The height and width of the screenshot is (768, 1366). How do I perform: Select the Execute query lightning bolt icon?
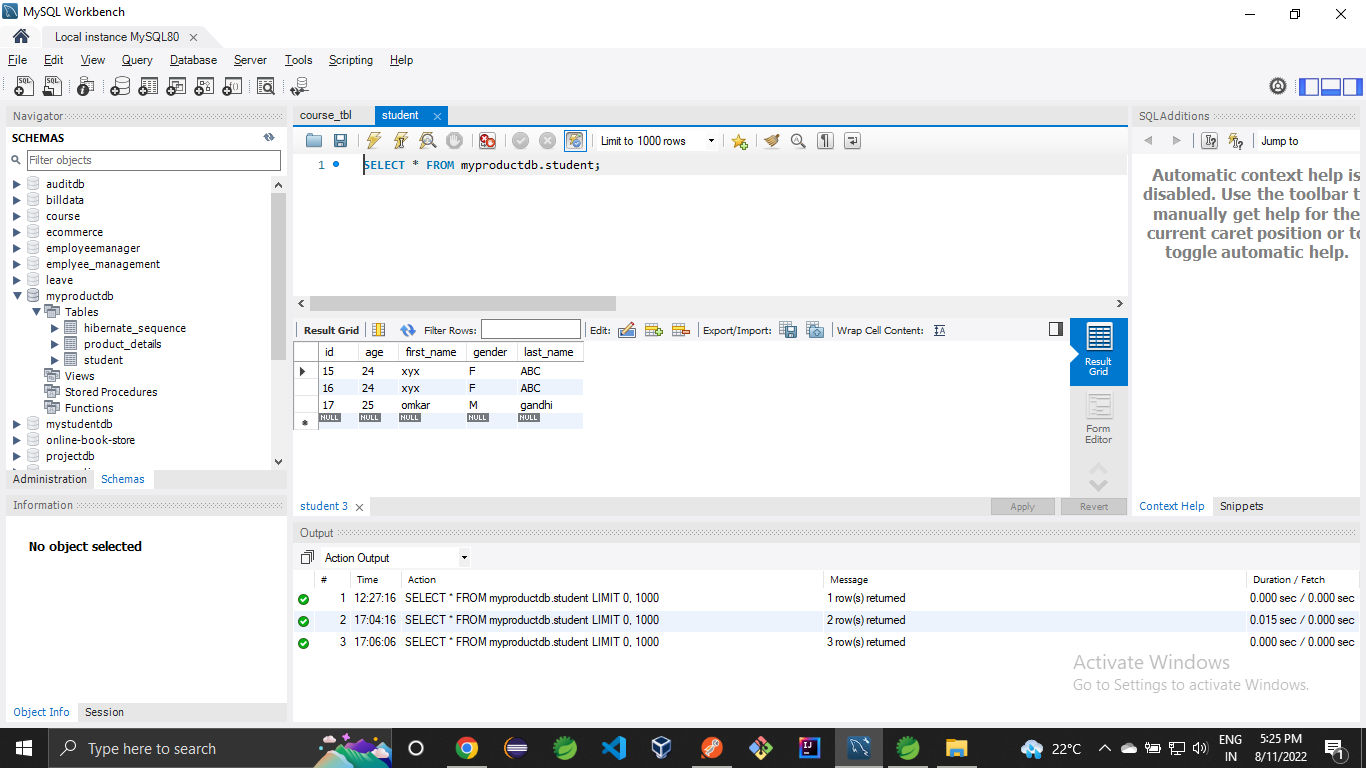pos(373,140)
